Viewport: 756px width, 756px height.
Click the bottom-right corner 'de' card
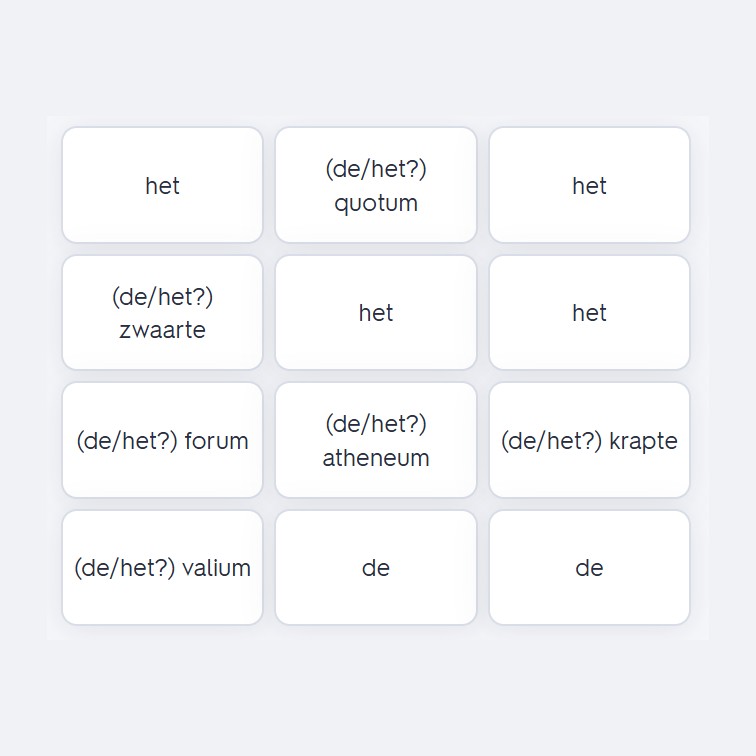[x=589, y=567]
